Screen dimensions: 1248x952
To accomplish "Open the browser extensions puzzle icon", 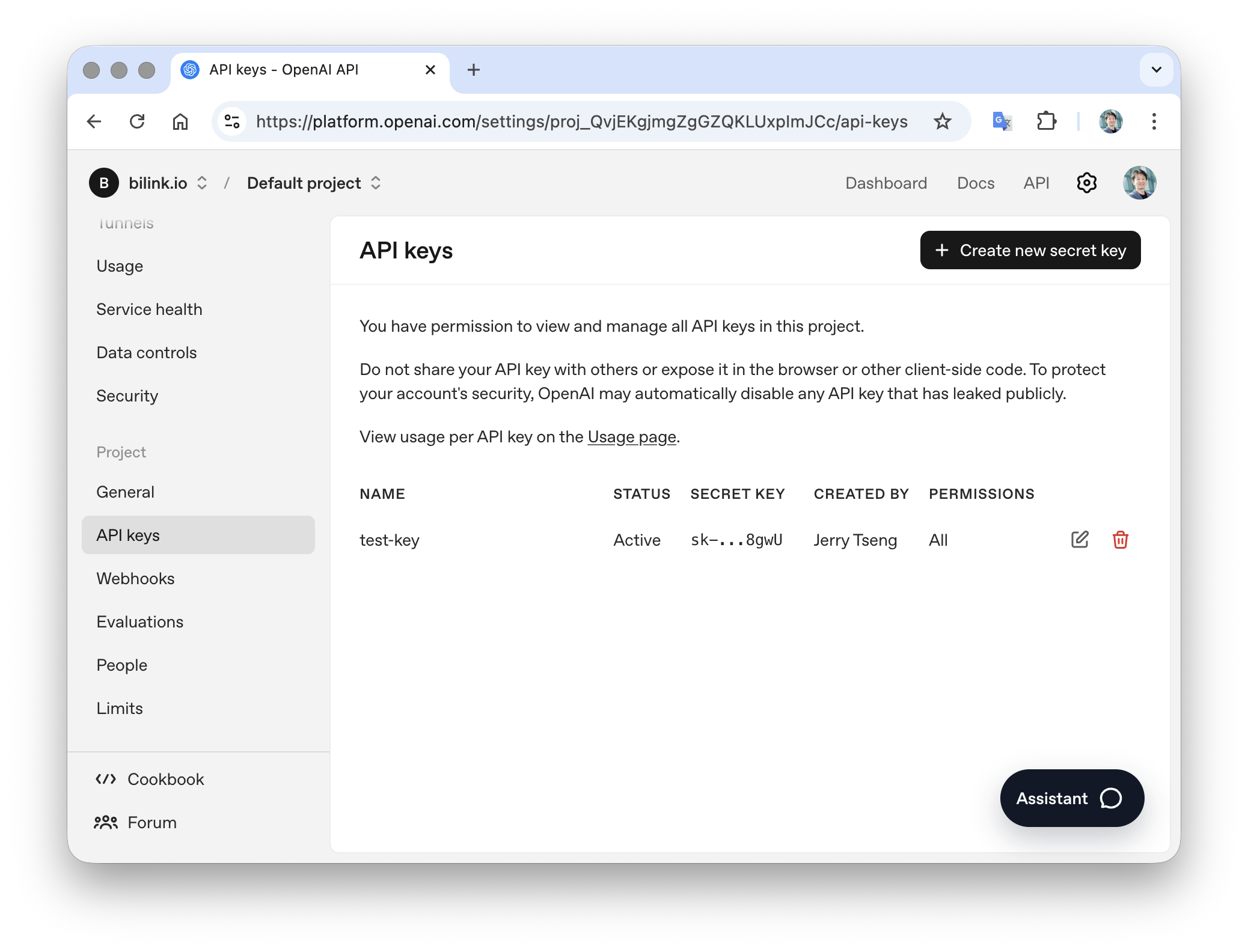I will 1047,121.
